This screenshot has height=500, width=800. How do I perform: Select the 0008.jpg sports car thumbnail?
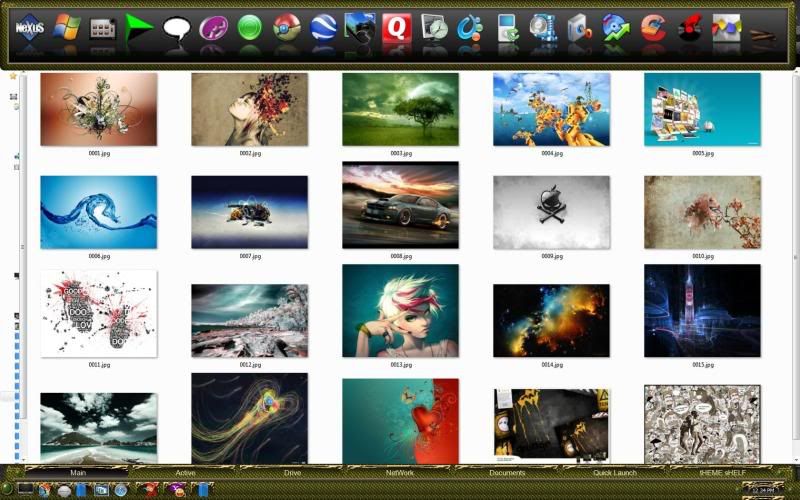coord(401,205)
